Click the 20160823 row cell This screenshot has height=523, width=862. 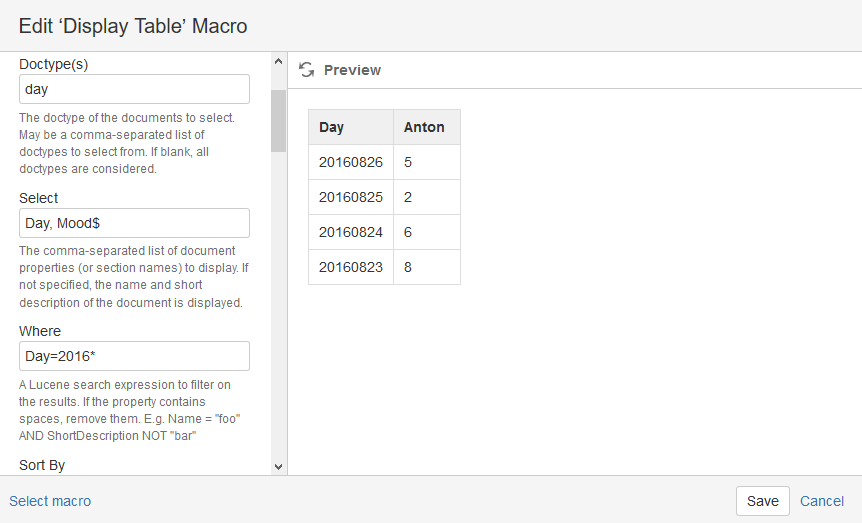pyautogui.click(x=350, y=267)
